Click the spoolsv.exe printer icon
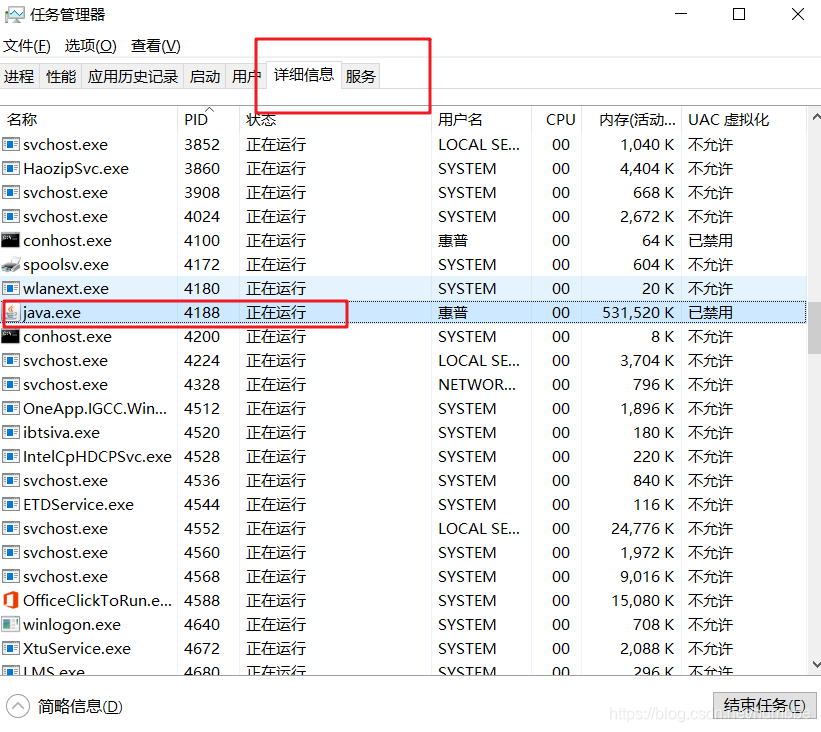Screen dimensions: 821x732 tap(11, 264)
